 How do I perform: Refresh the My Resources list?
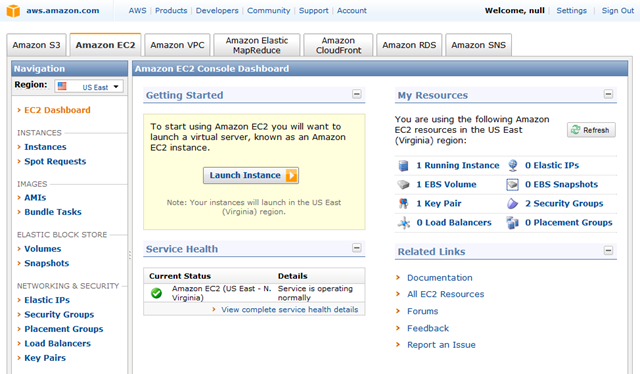point(591,130)
